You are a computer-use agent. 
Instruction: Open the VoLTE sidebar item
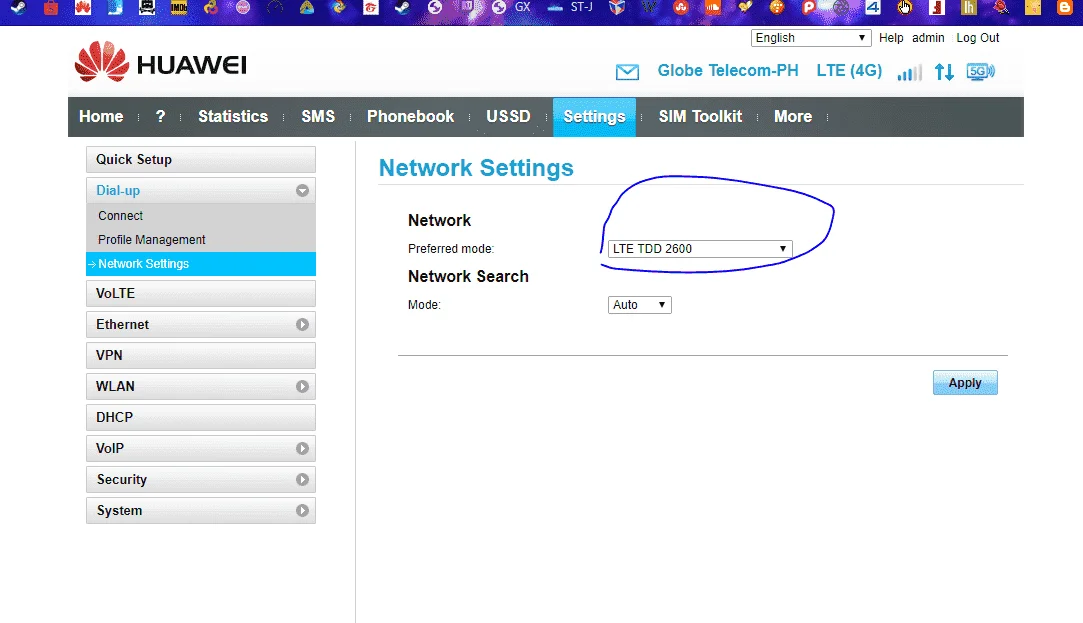(201, 294)
